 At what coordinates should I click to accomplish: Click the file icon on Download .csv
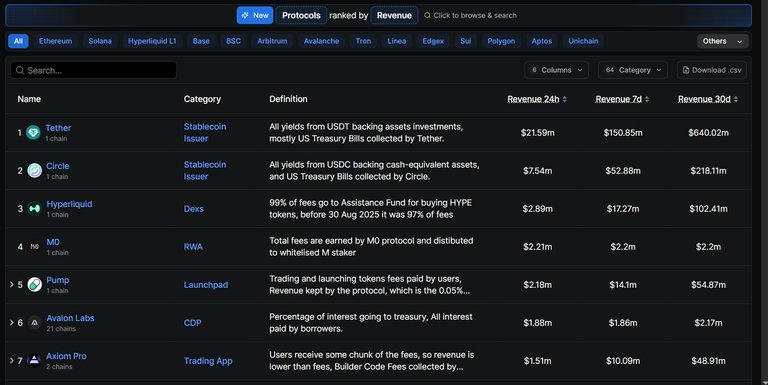[686, 70]
